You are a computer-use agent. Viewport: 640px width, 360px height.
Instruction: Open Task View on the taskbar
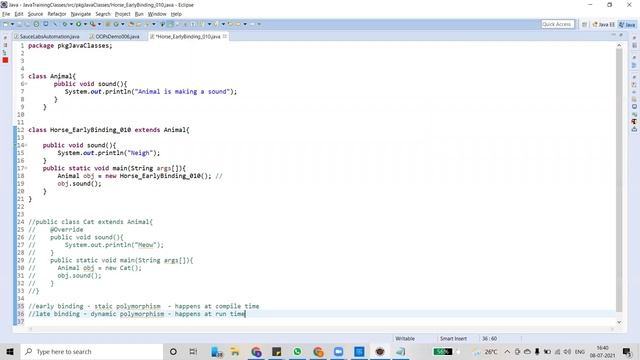193,351
